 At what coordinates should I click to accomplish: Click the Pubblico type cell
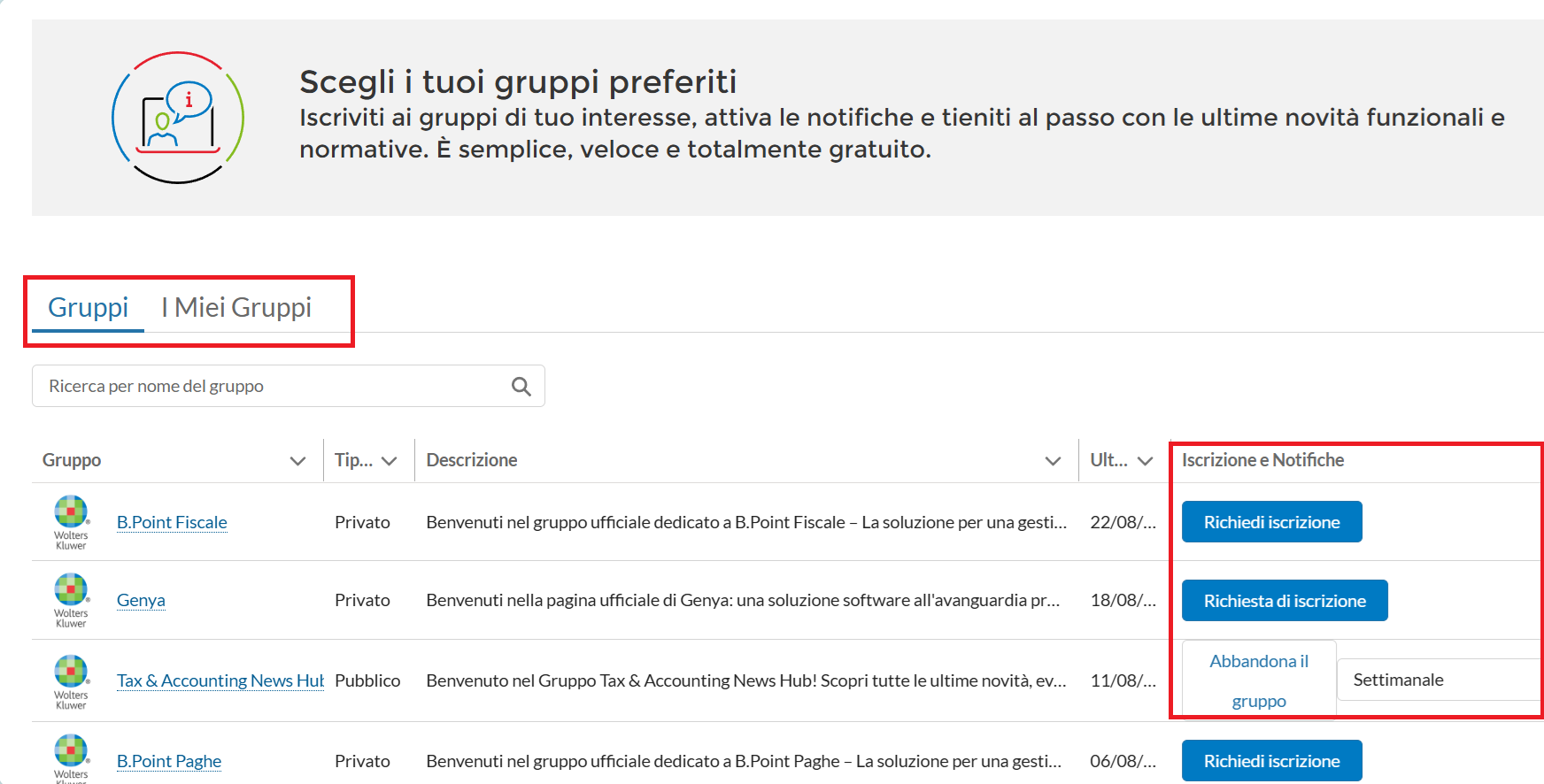pos(367,680)
